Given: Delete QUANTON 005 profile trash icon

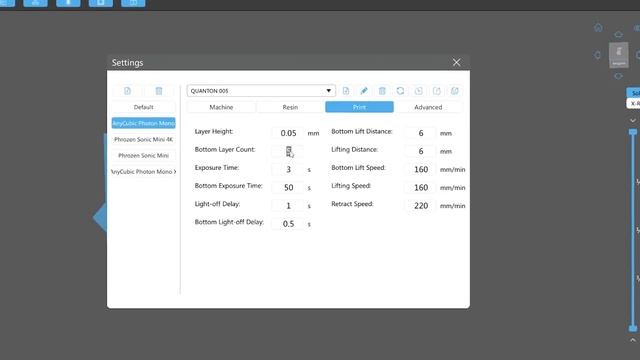Looking at the screenshot, I should pyautogui.click(x=382, y=91).
